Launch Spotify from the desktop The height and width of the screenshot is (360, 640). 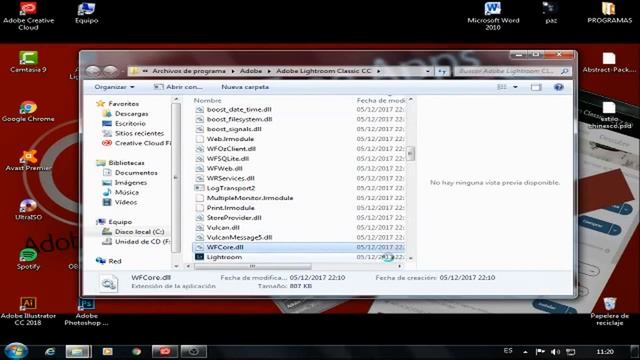(28, 259)
